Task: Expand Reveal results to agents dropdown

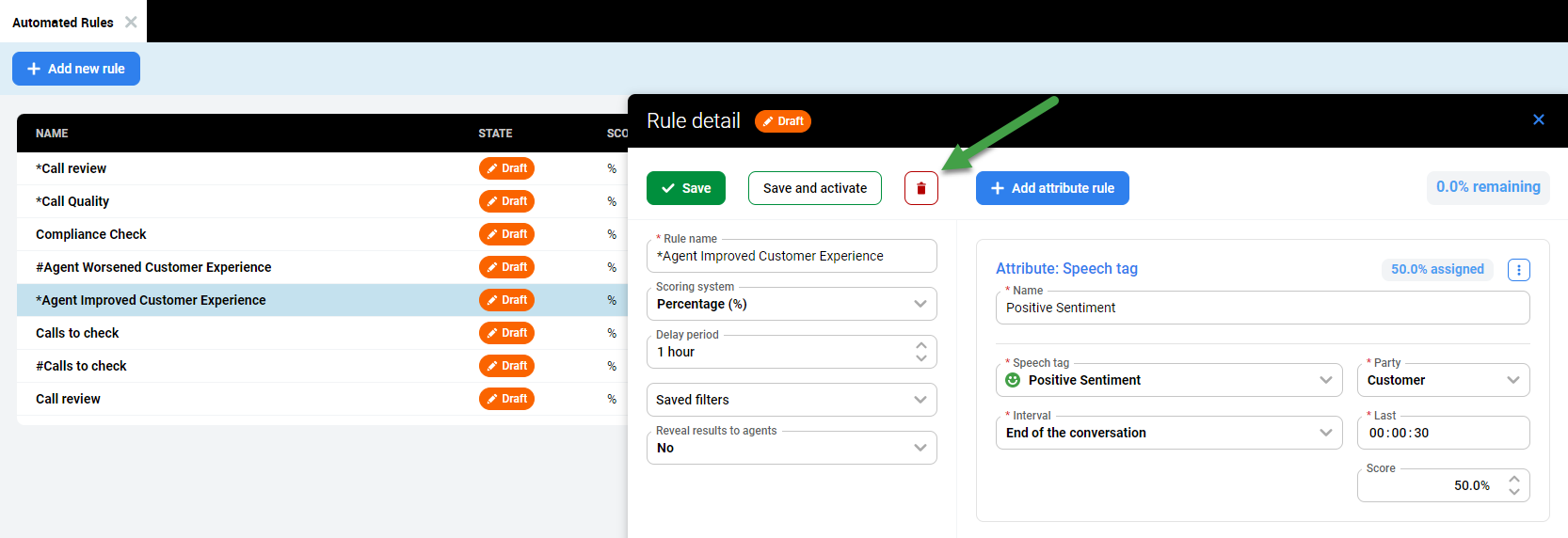Action: 920,448
